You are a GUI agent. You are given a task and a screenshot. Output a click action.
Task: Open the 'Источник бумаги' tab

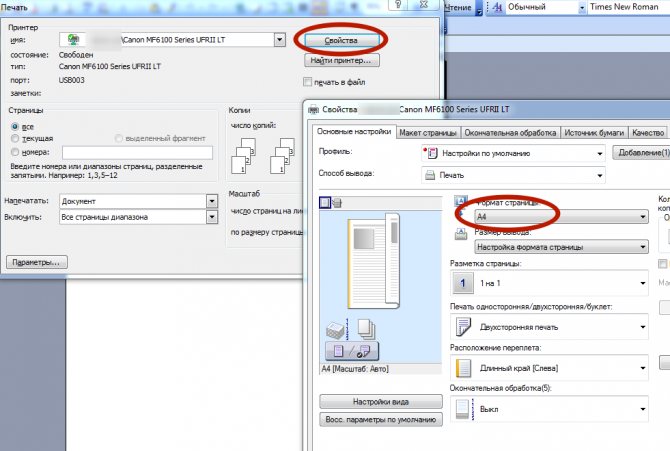pos(593,132)
